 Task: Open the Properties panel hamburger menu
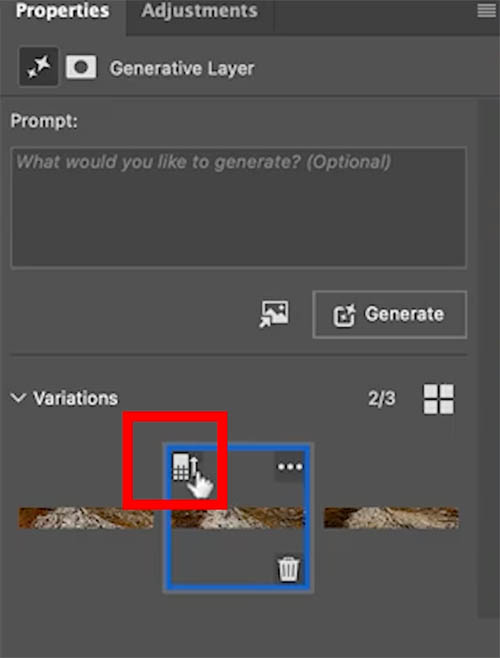point(487,10)
